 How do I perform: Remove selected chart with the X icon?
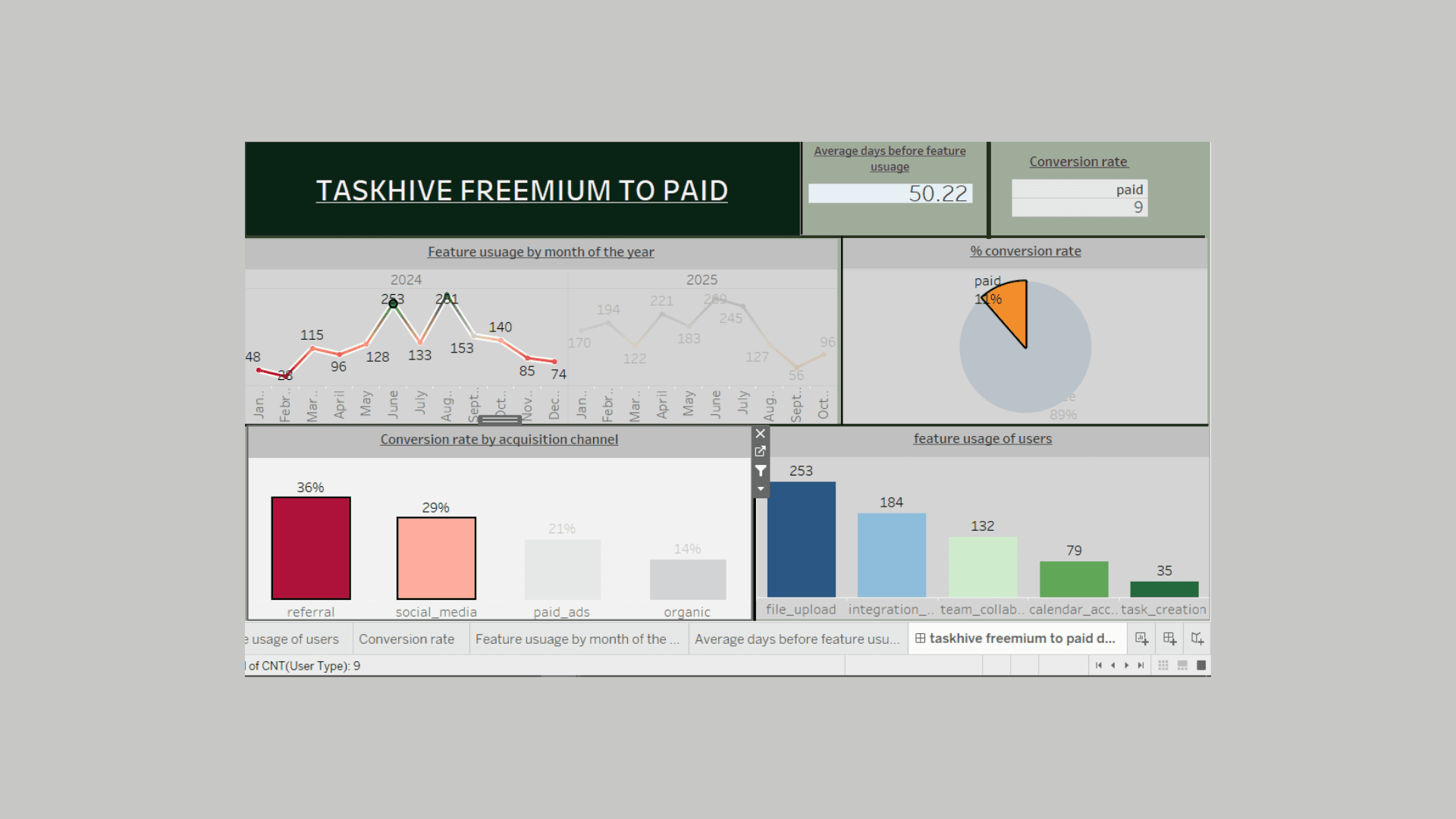[761, 434]
